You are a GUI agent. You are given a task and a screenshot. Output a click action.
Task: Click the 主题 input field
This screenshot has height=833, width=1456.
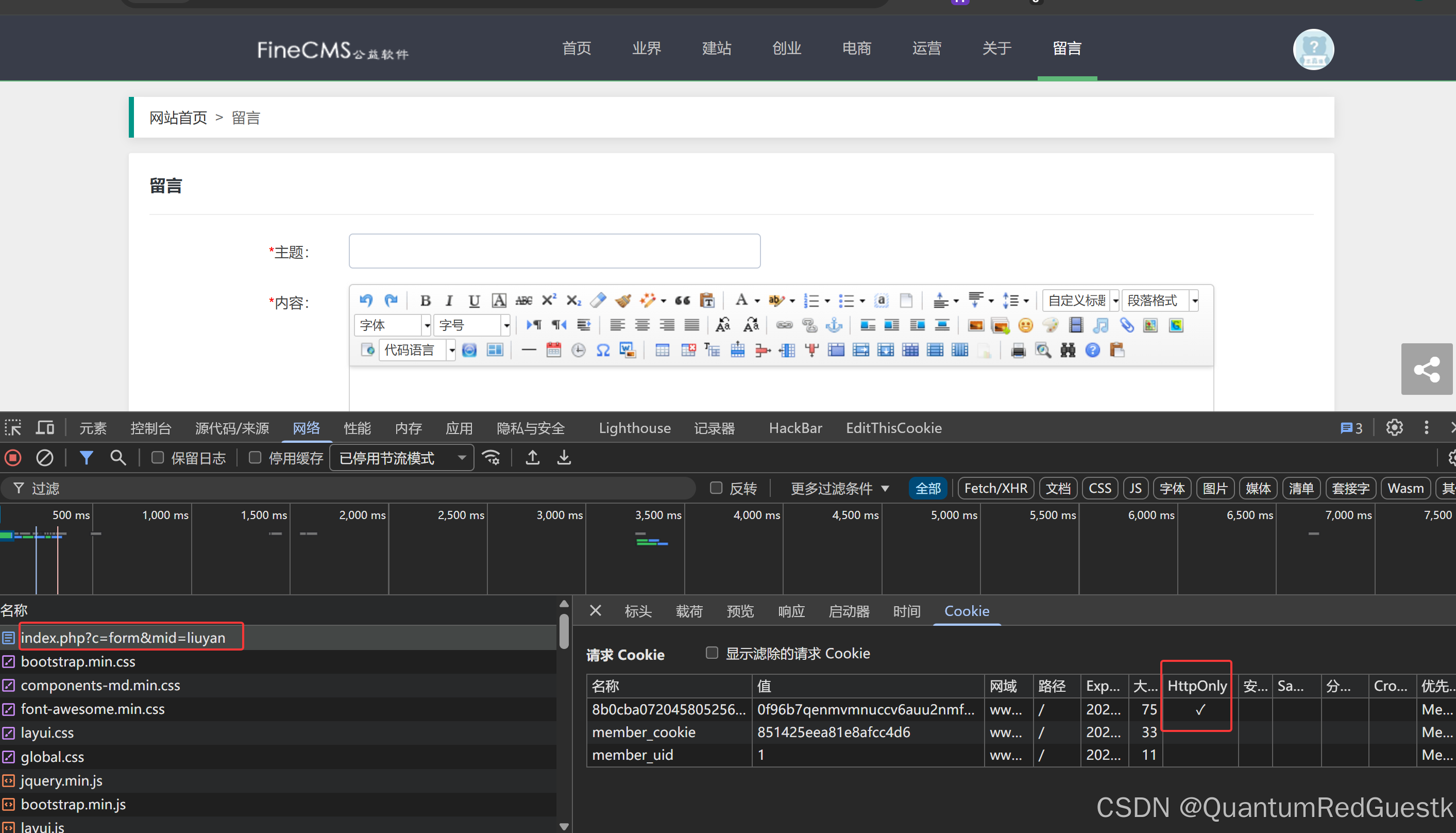click(554, 251)
